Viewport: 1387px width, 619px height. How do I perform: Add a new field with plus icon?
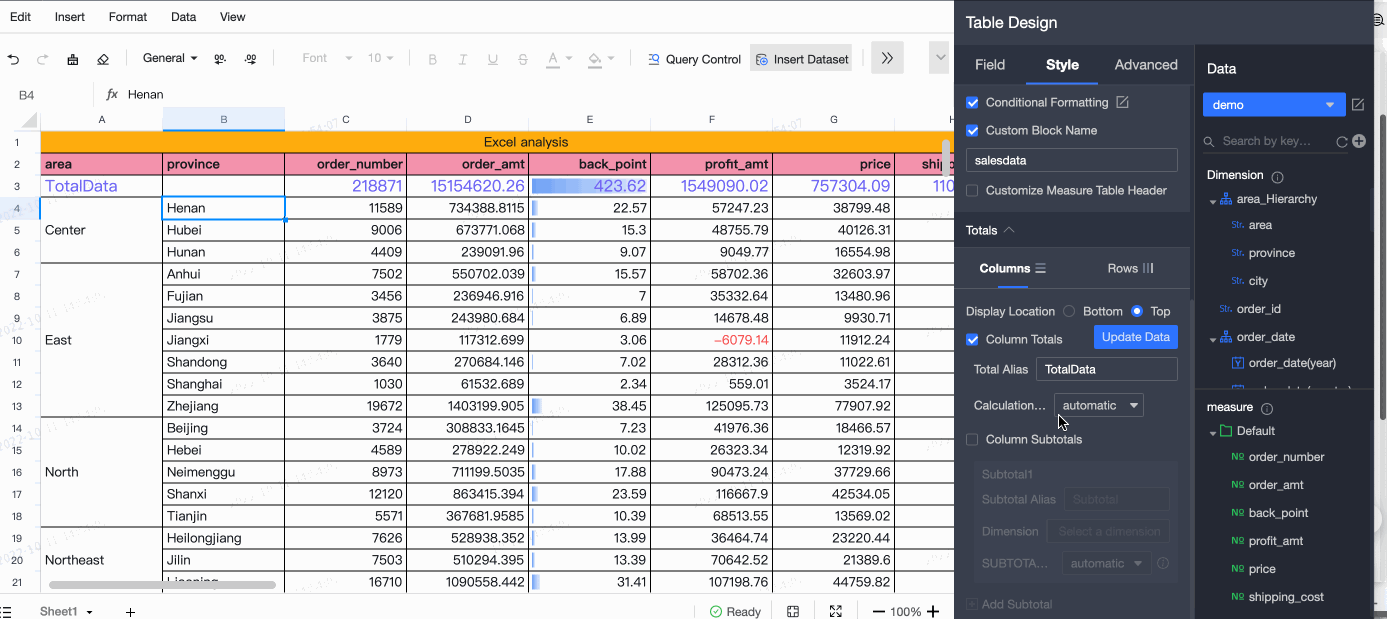tap(1359, 142)
